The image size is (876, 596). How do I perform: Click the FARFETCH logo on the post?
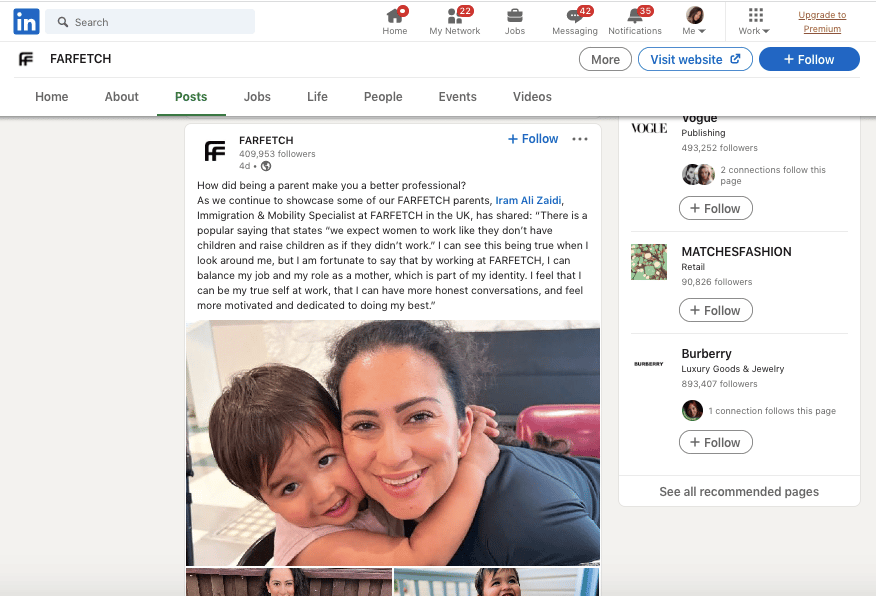tap(215, 151)
